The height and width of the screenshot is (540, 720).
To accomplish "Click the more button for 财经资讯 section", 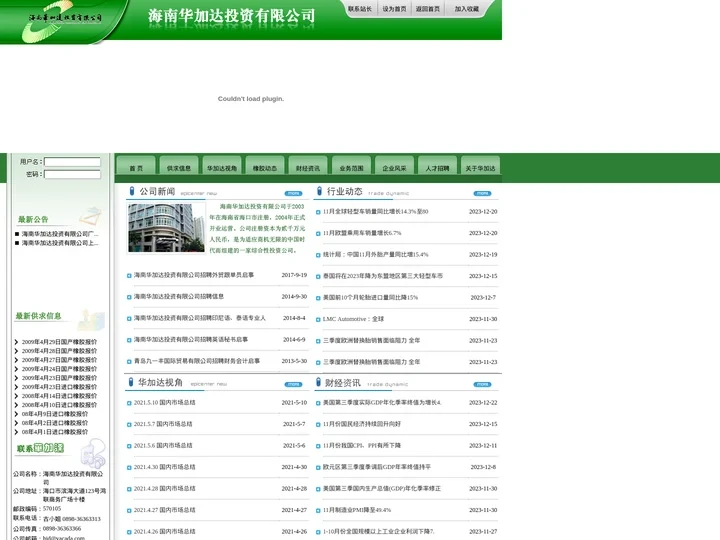I will tap(482, 384).
